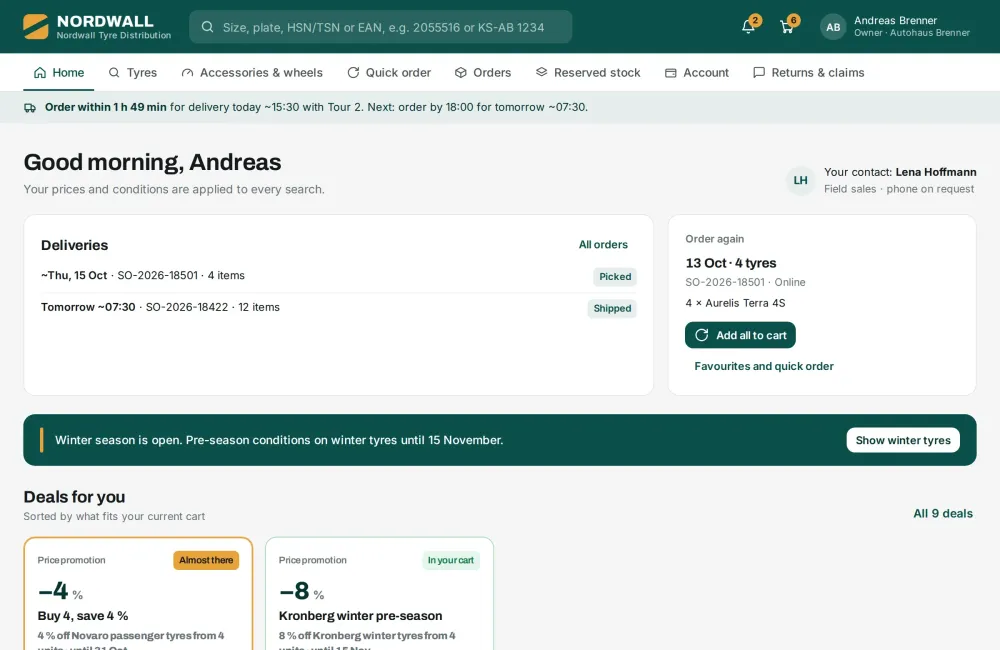Image resolution: width=1000 pixels, height=650 pixels.
Task: Open the Orders tab
Action: pos(483,73)
